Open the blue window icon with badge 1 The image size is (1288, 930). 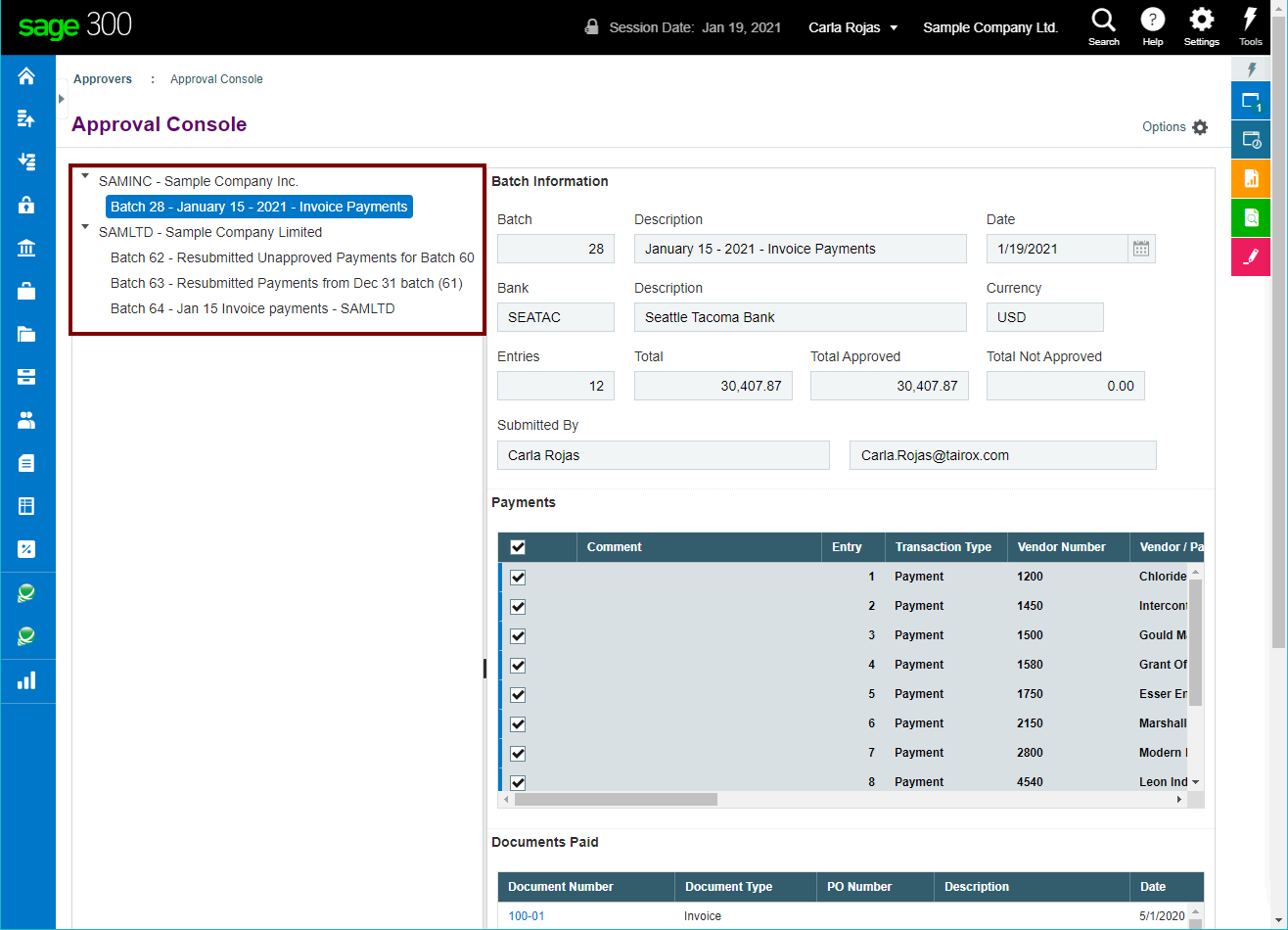click(x=1251, y=101)
